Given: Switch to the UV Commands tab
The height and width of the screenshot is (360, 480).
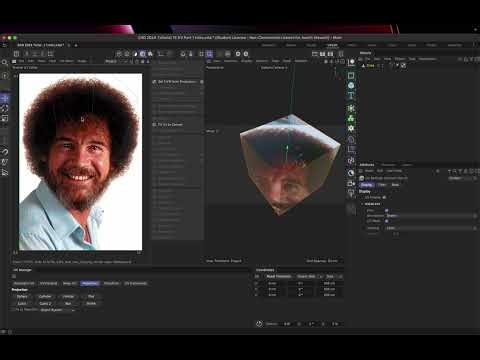Looking at the screenshot, I should 135,283.
